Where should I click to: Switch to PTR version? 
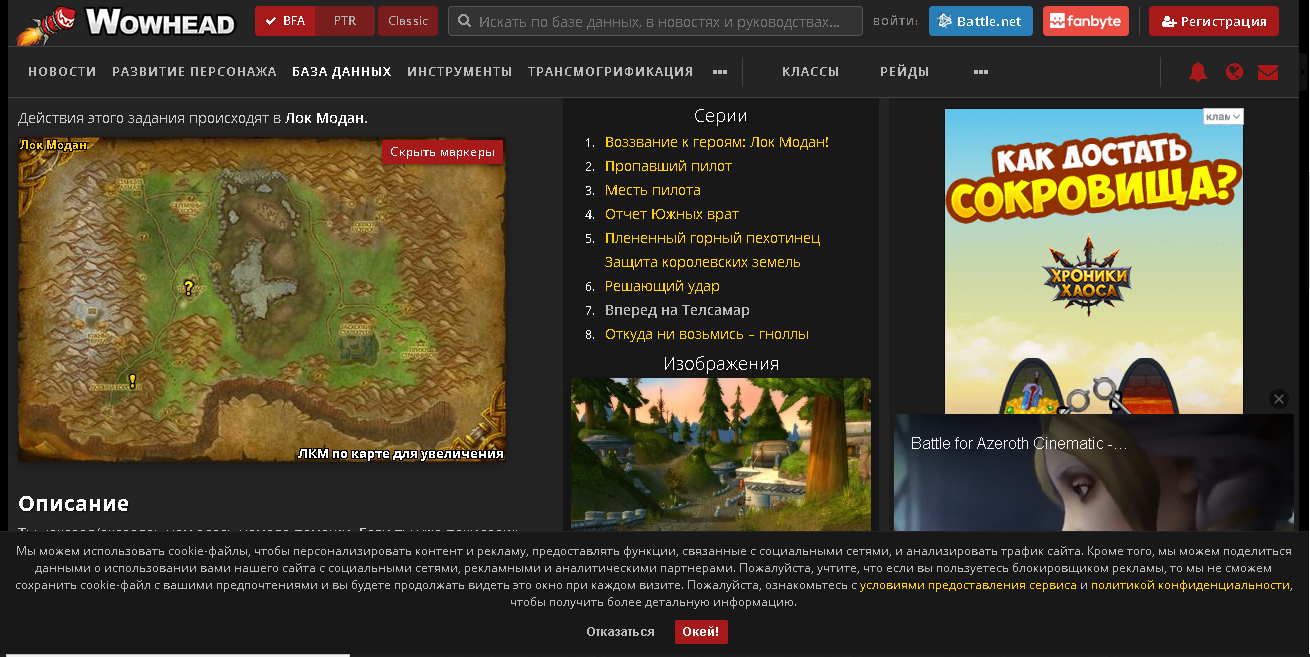345,21
